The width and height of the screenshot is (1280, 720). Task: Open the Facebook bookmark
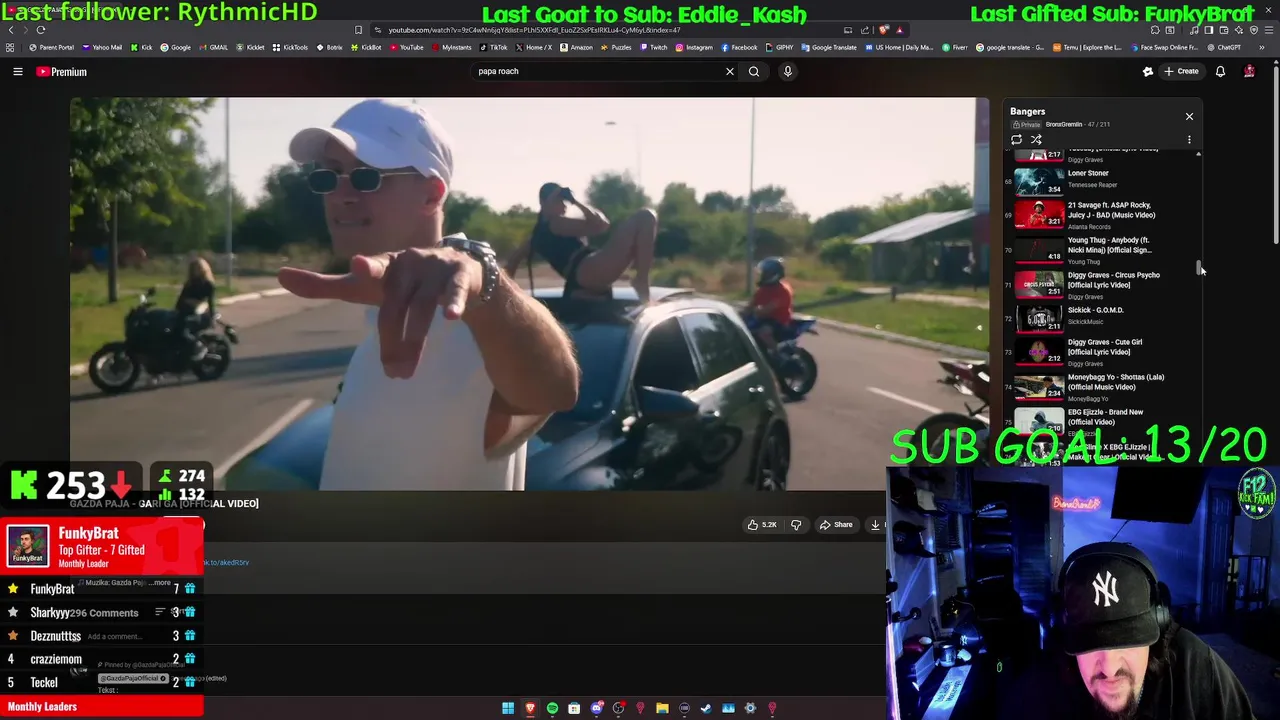pos(740,47)
